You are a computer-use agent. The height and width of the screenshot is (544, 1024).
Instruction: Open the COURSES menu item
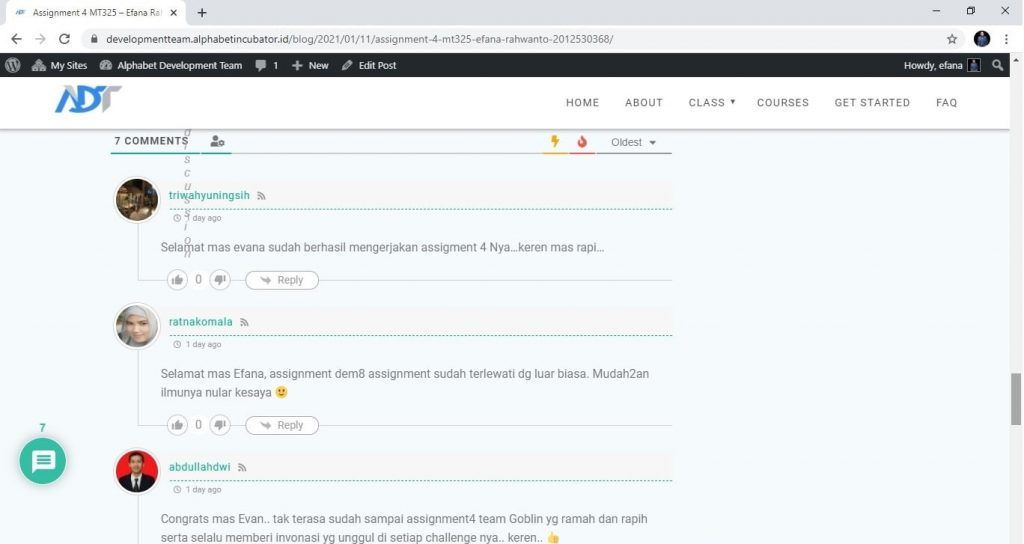[x=782, y=102]
